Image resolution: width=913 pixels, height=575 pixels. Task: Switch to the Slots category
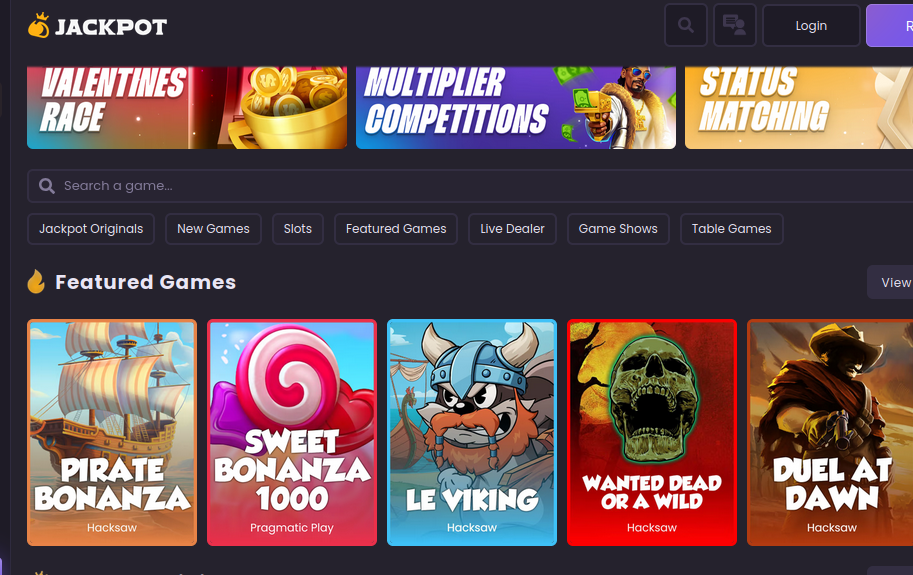pos(298,229)
